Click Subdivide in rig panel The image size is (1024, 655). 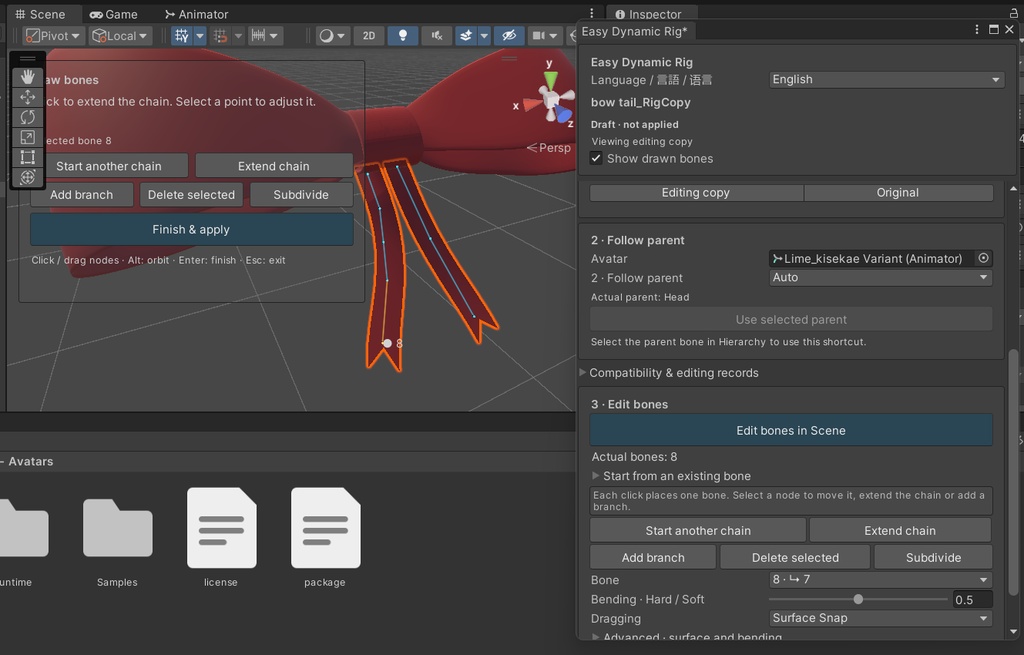click(933, 558)
